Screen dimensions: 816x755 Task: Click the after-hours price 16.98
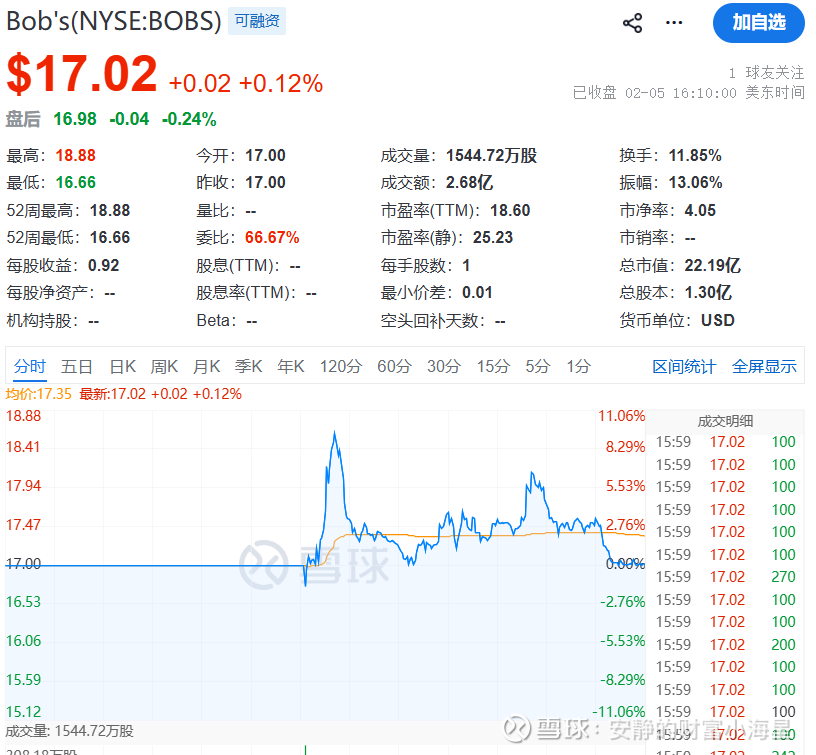tap(75, 119)
